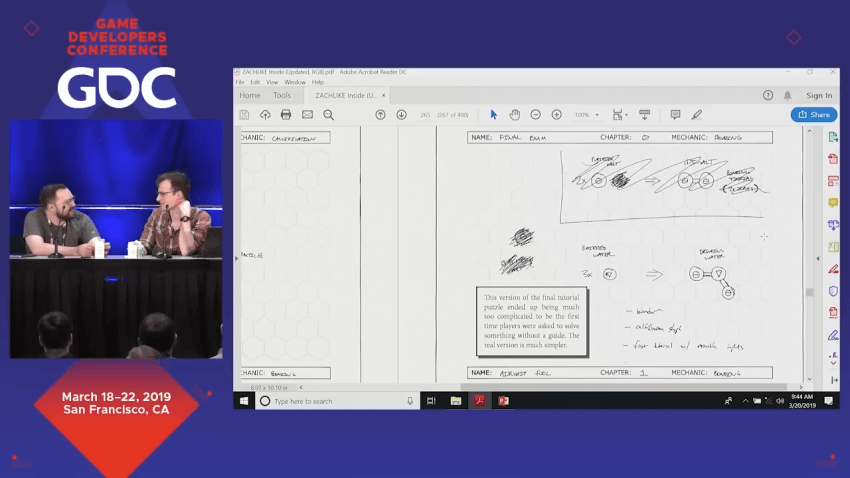
Task: Open Create PDF tool in right pane
Action: 833,159
